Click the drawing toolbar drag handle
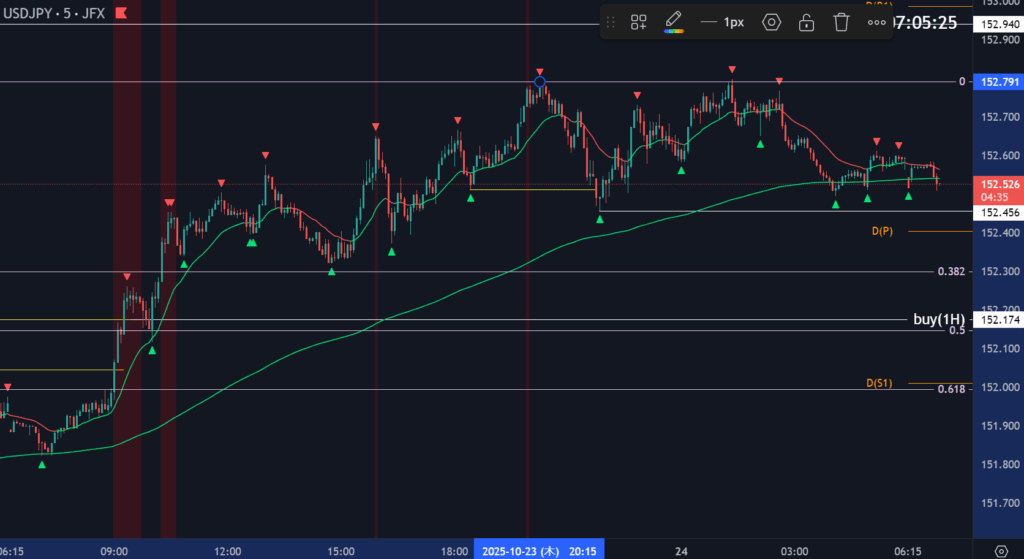Image resolution: width=1024 pixels, height=559 pixels. point(611,22)
